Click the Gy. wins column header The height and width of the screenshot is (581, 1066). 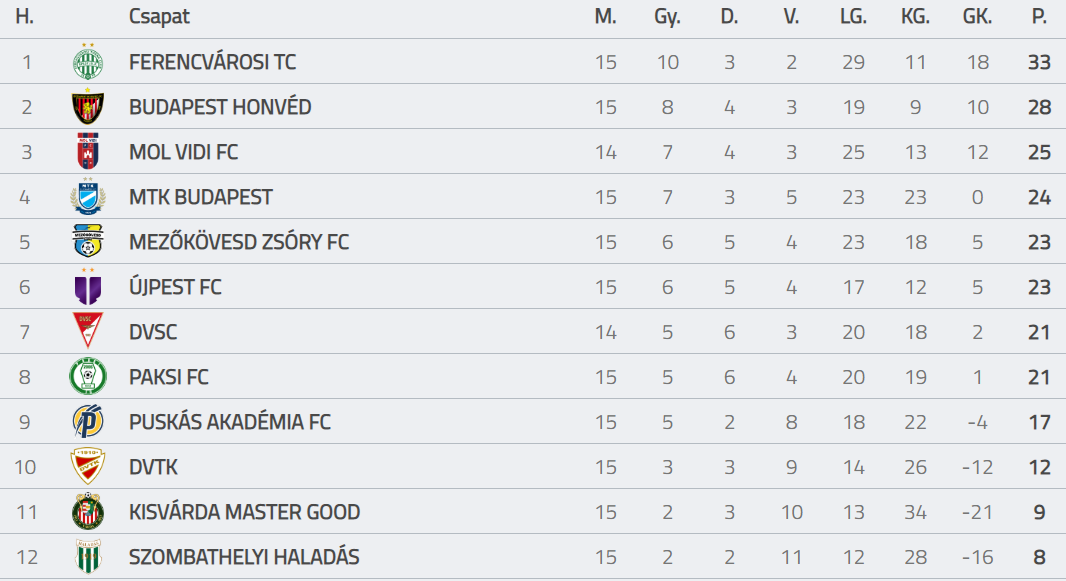pyautogui.click(x=667, y=17)
